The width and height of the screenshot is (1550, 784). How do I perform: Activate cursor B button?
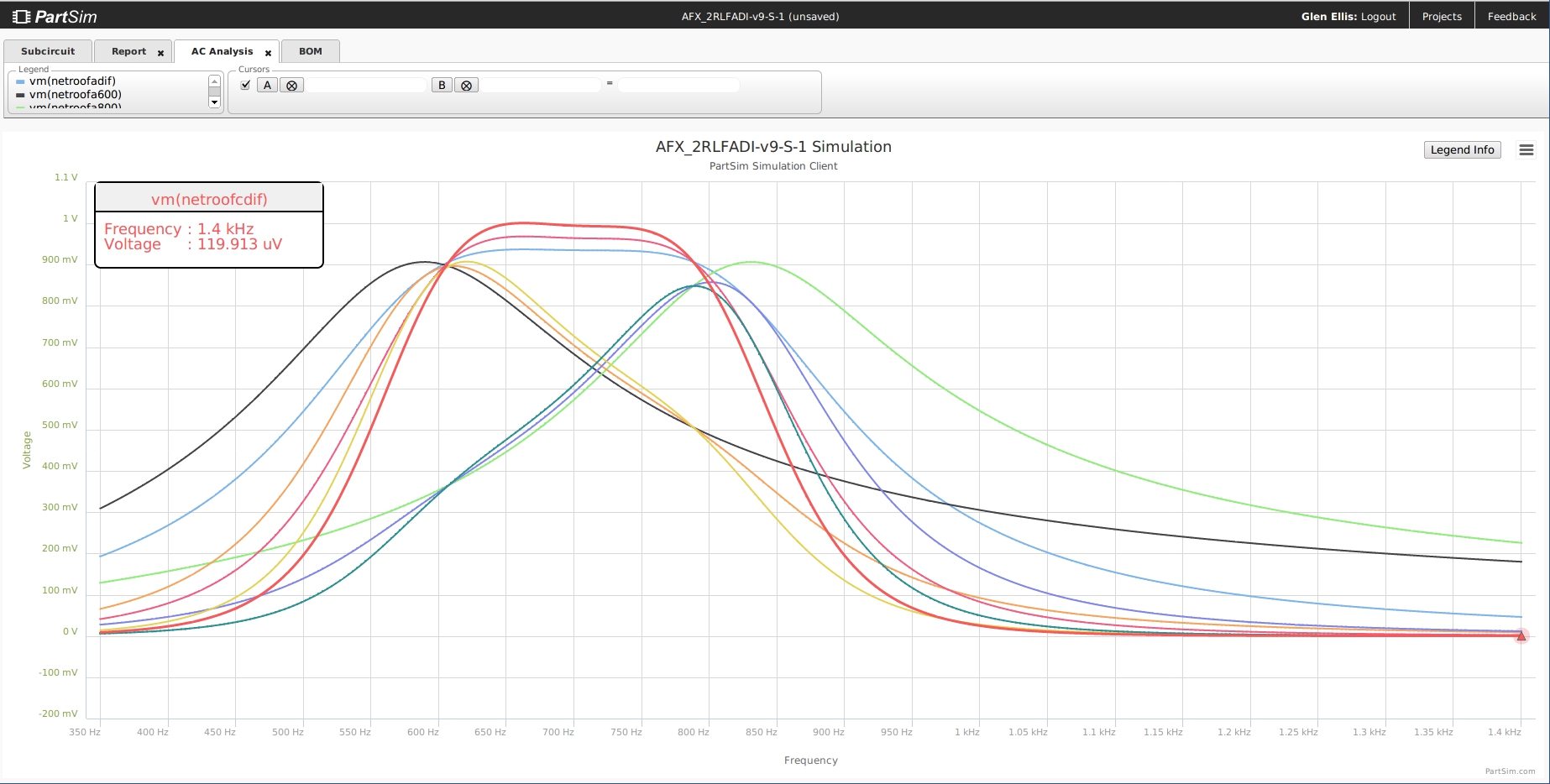coord(442,85)
